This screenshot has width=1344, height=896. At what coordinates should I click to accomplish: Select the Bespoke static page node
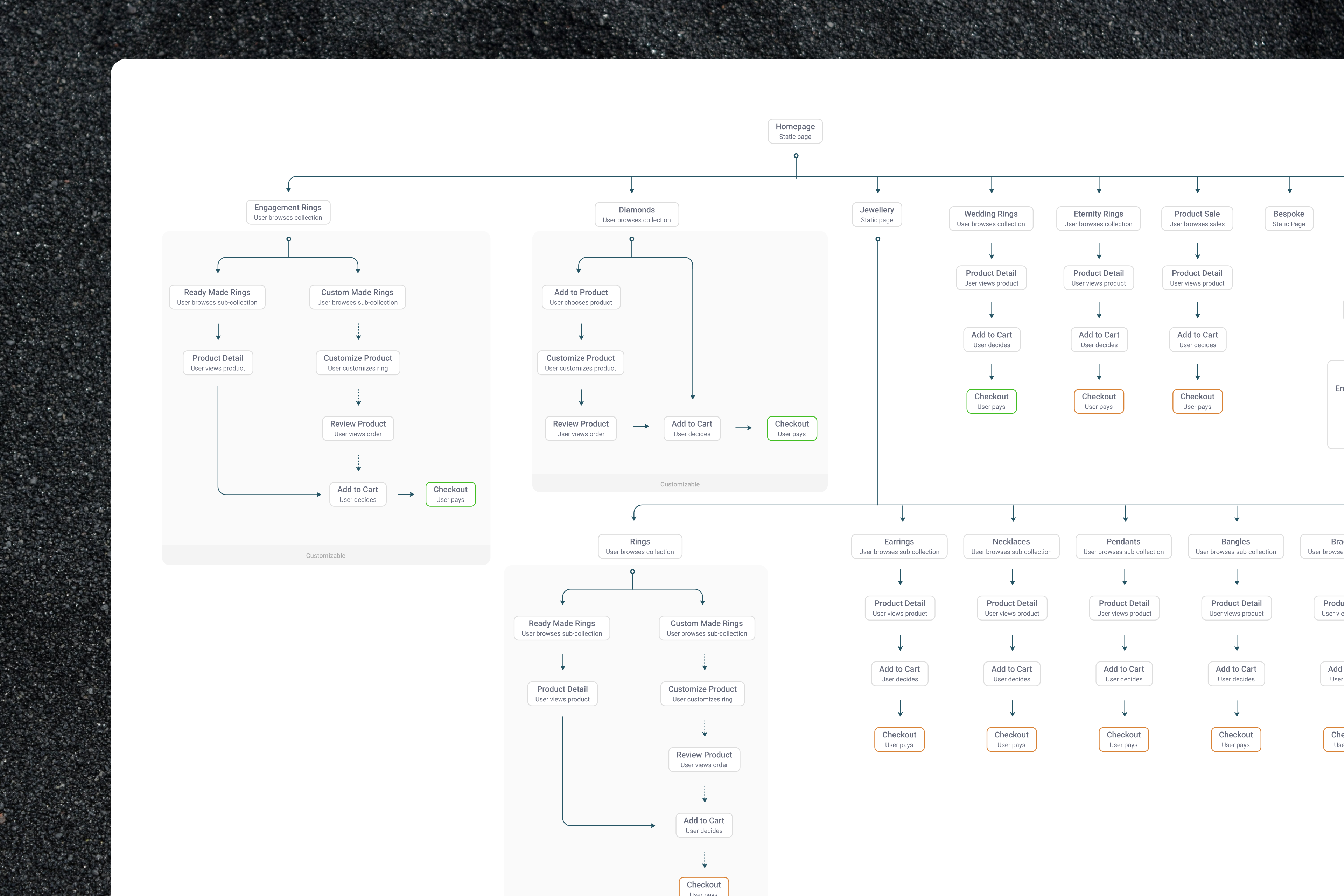click(1289, 218)
